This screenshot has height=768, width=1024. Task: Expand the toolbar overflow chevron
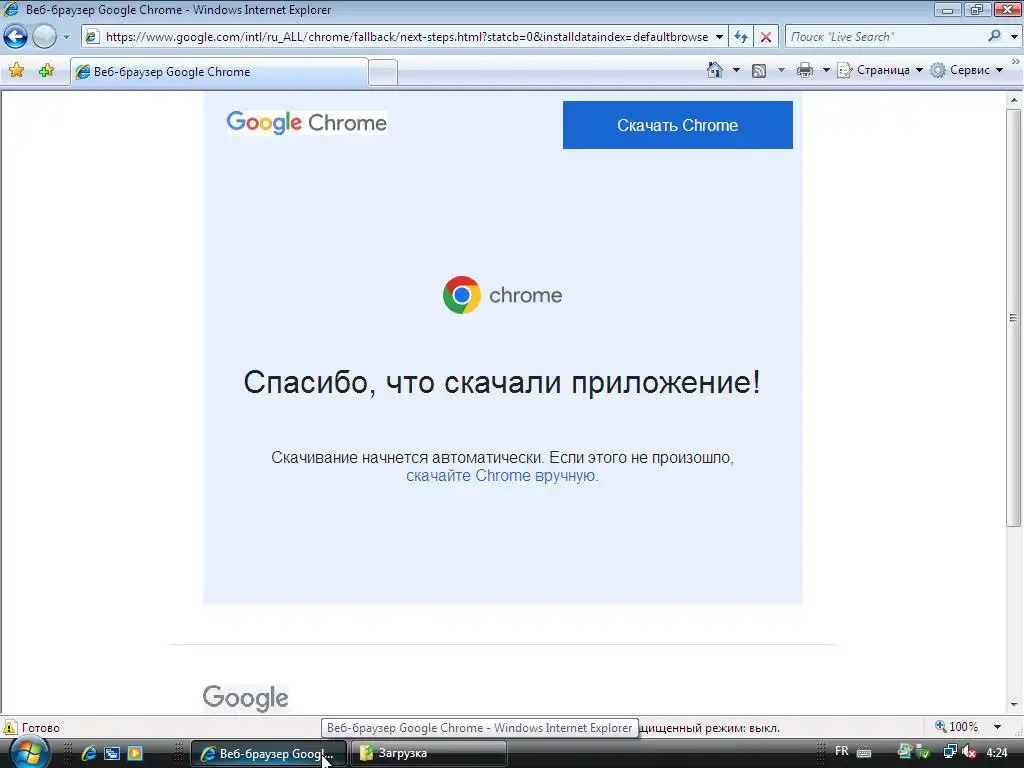pos(1016,61)
